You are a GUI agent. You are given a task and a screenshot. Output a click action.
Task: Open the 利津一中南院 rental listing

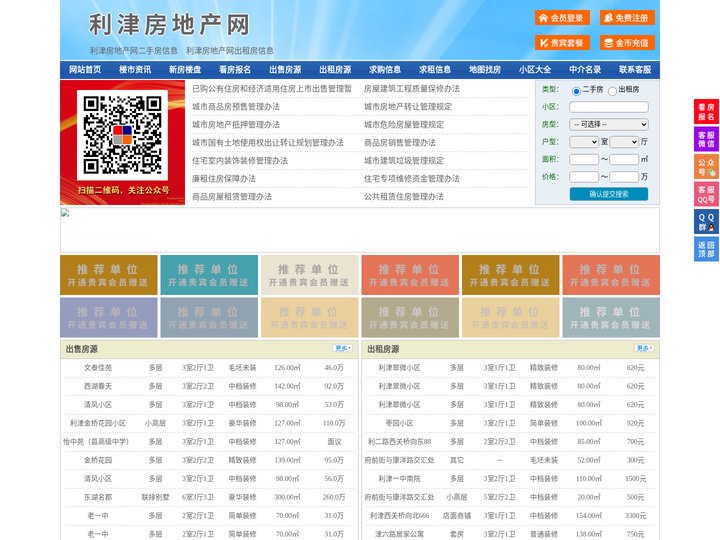click(x=399, y=479)
